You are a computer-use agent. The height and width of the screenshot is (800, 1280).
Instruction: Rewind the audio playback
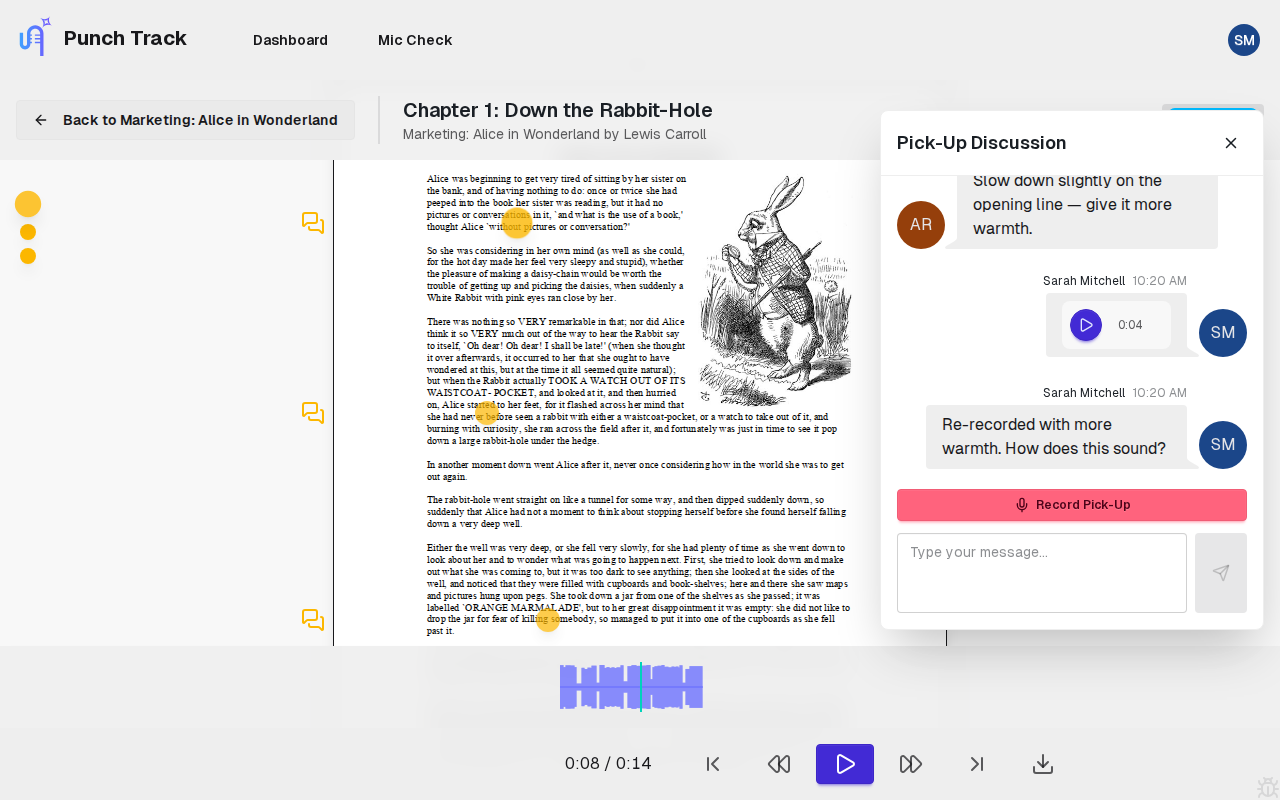[x=779, y=764]
